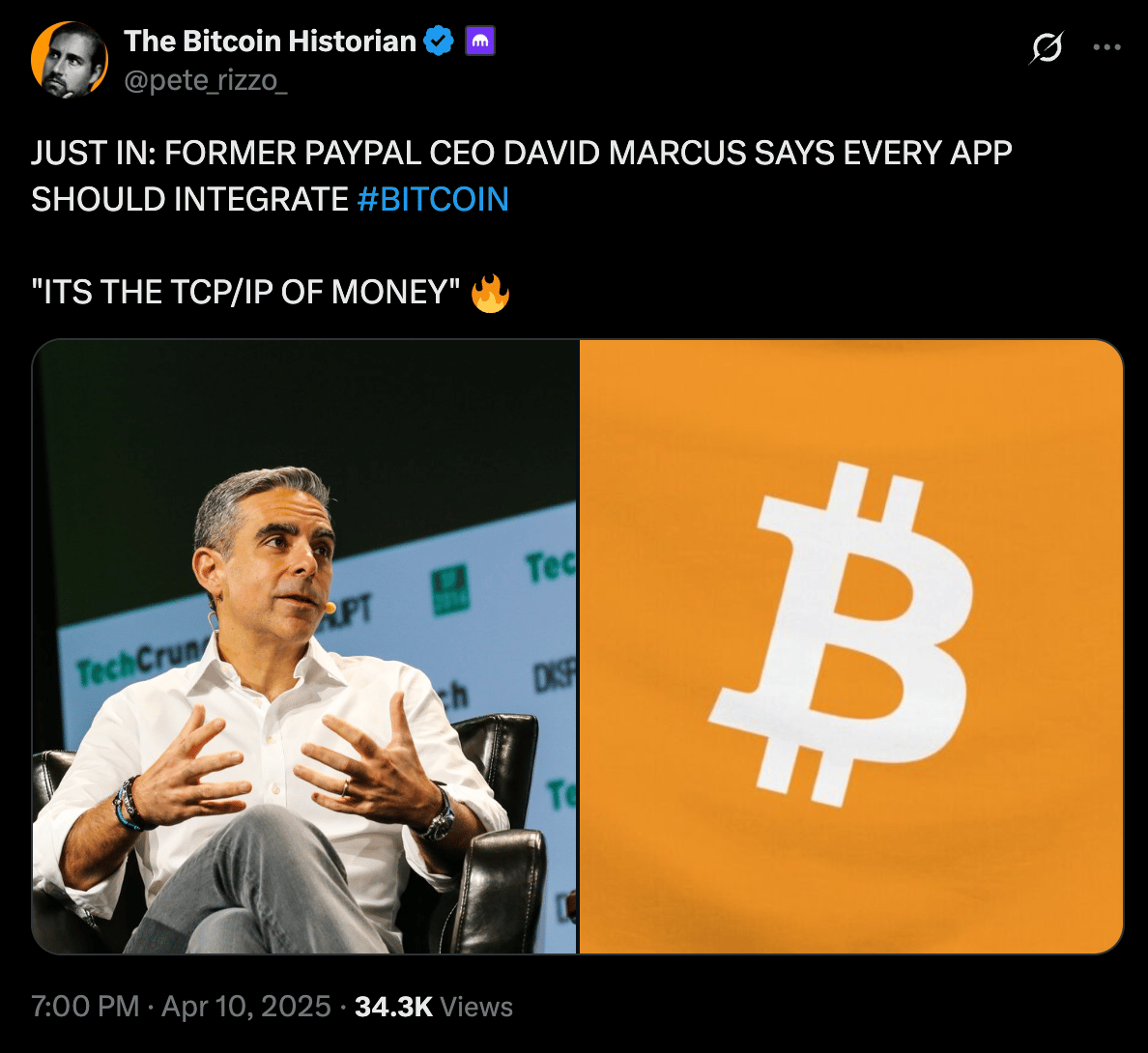Click the 'Views' label text
1148x1053 pixels.
(x=476, y=1007)
